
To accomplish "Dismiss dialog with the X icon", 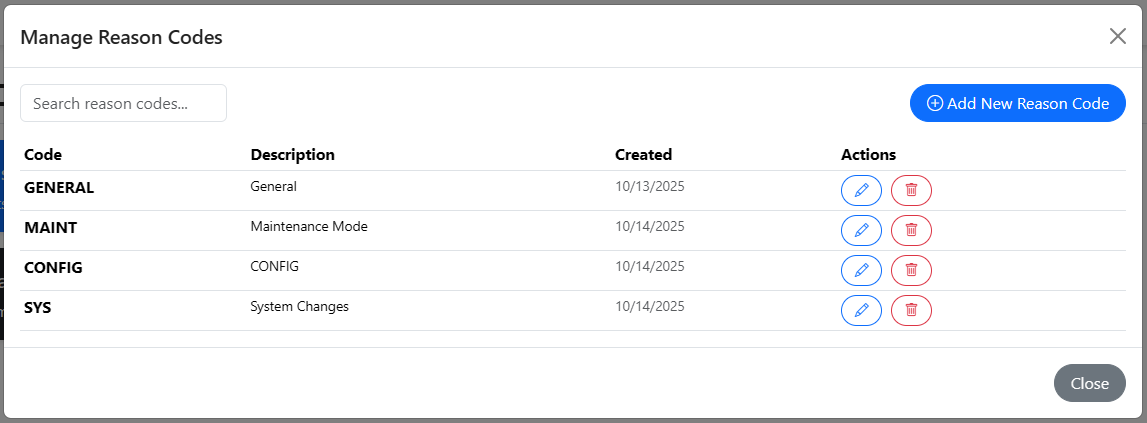I will pos(1118,37).
